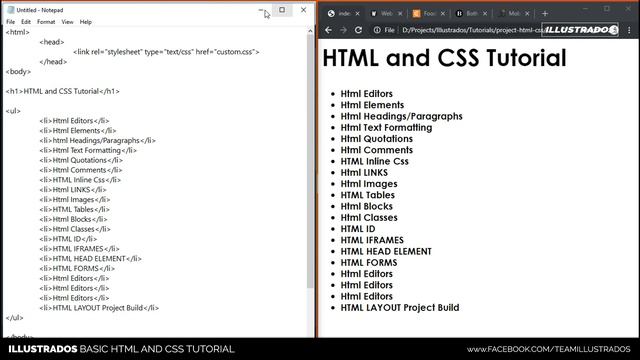
Task: Close the first index browser tab
Action: pos(358,13)
